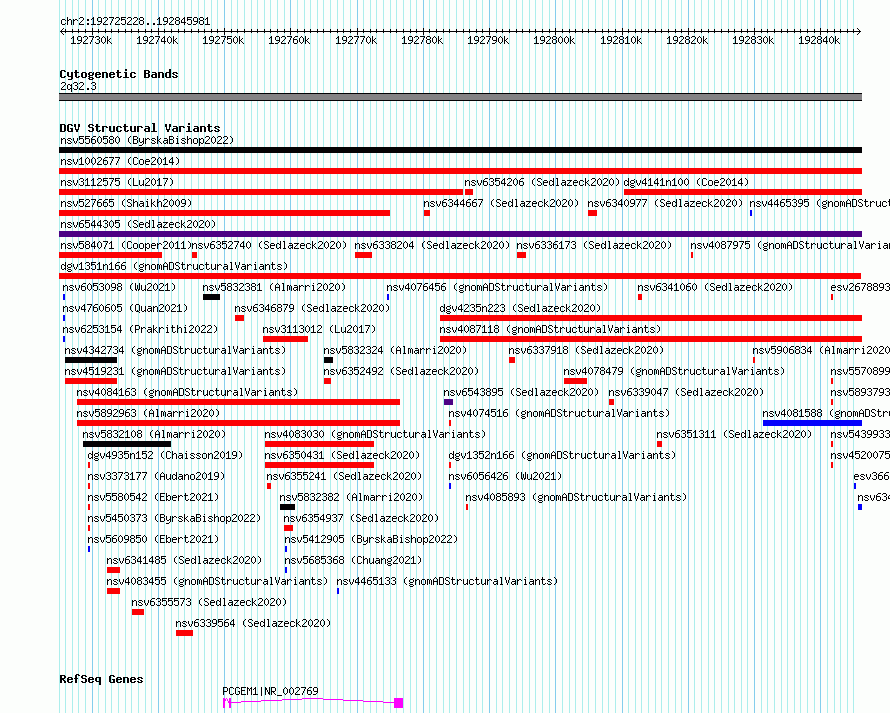Screen dimensions: 890x713
Task: Click the nsv6544305 (Sedlazeck2020) label
Action: click(x=138, y=224)
